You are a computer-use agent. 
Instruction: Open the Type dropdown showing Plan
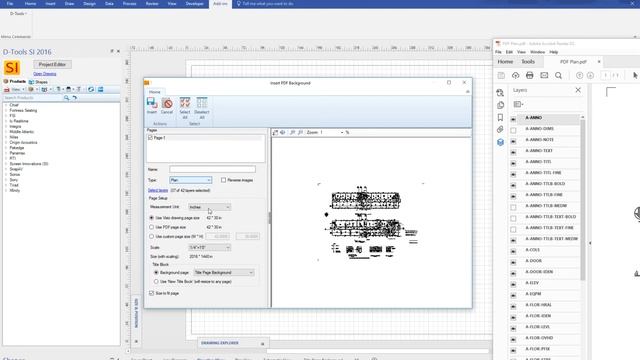pyautogui.click(x=191, y=180)
